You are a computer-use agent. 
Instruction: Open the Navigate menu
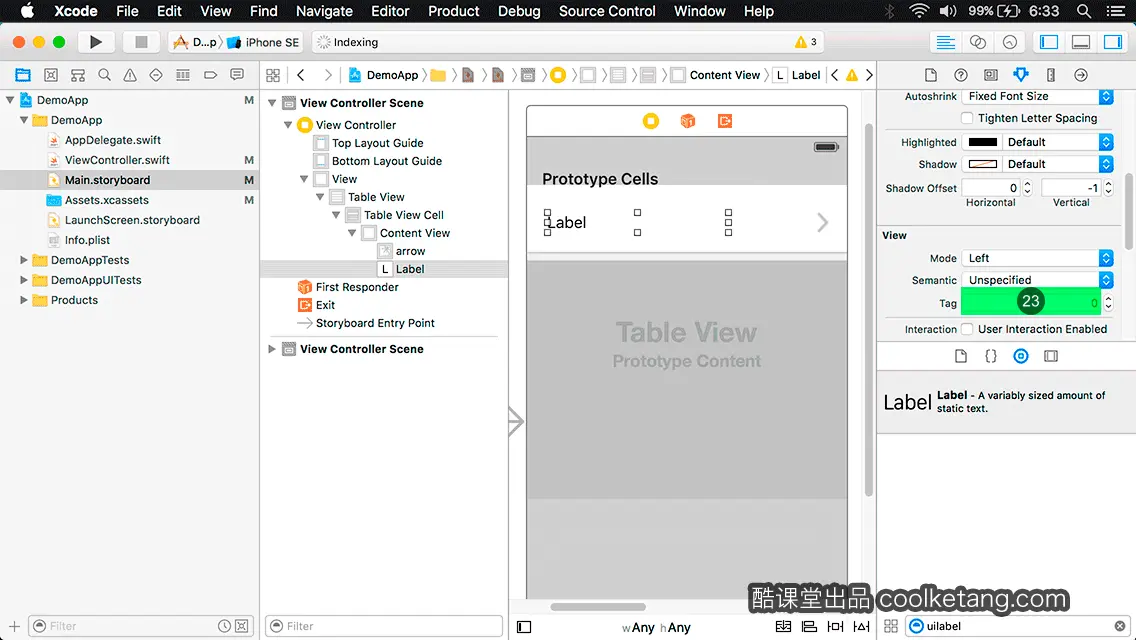coord(324,11)
